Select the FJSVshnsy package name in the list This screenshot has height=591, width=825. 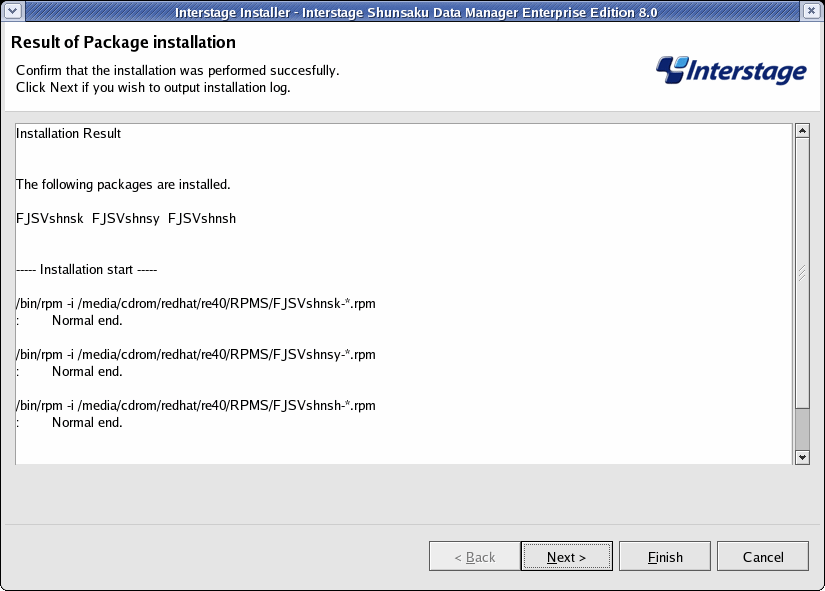coord(126,218)
